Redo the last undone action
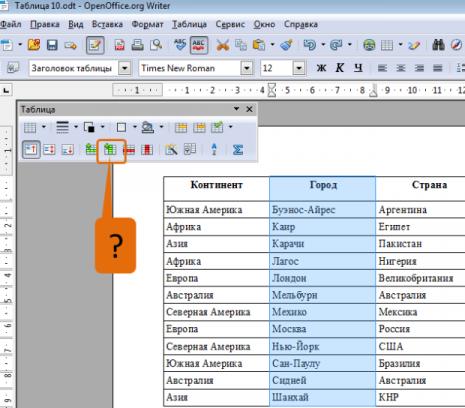Viewport: 465px width, 408px height. [x=336, y=45]
